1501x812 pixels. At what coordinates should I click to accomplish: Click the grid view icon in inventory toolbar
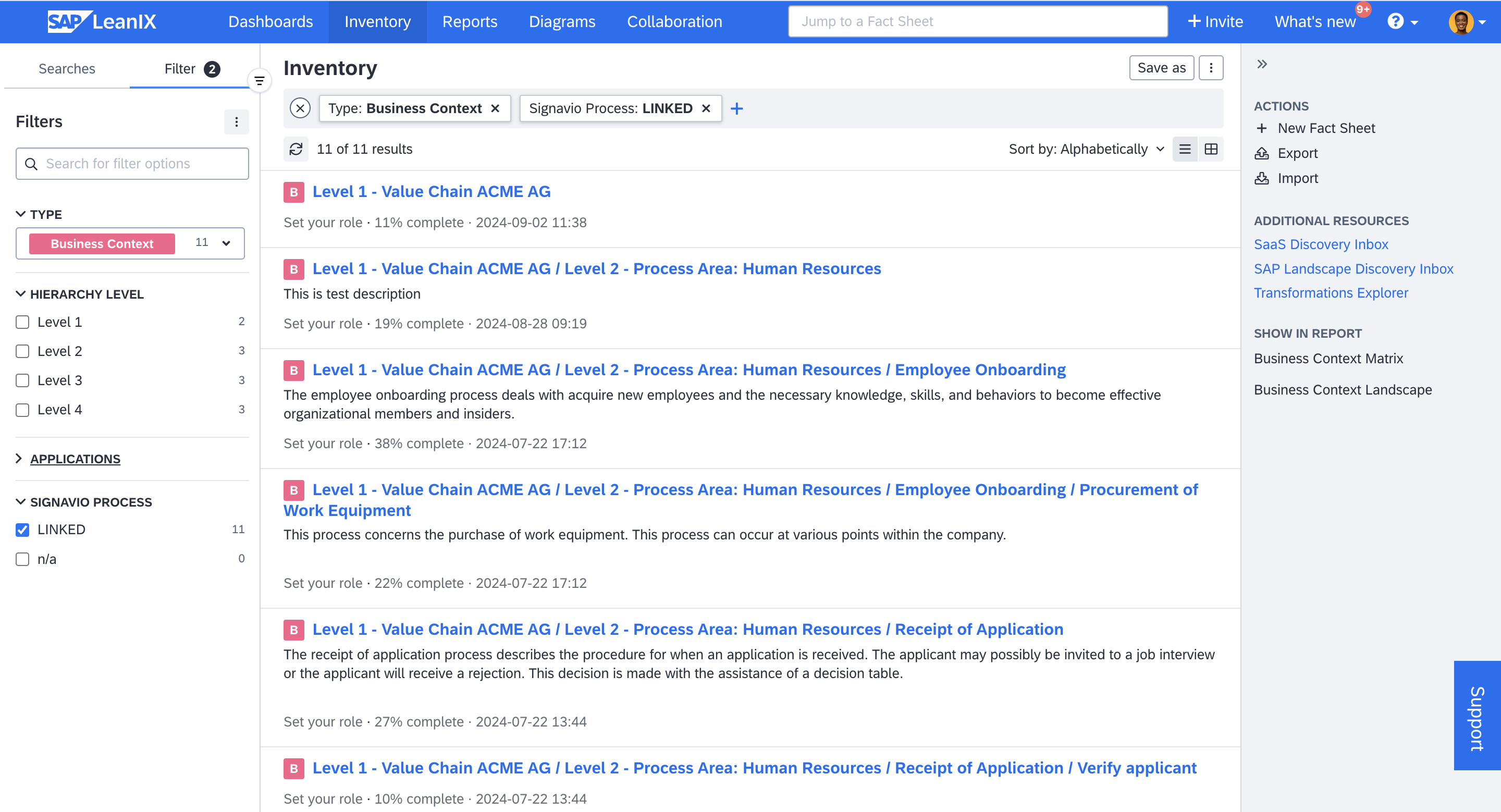click(x=1210, y=149)
